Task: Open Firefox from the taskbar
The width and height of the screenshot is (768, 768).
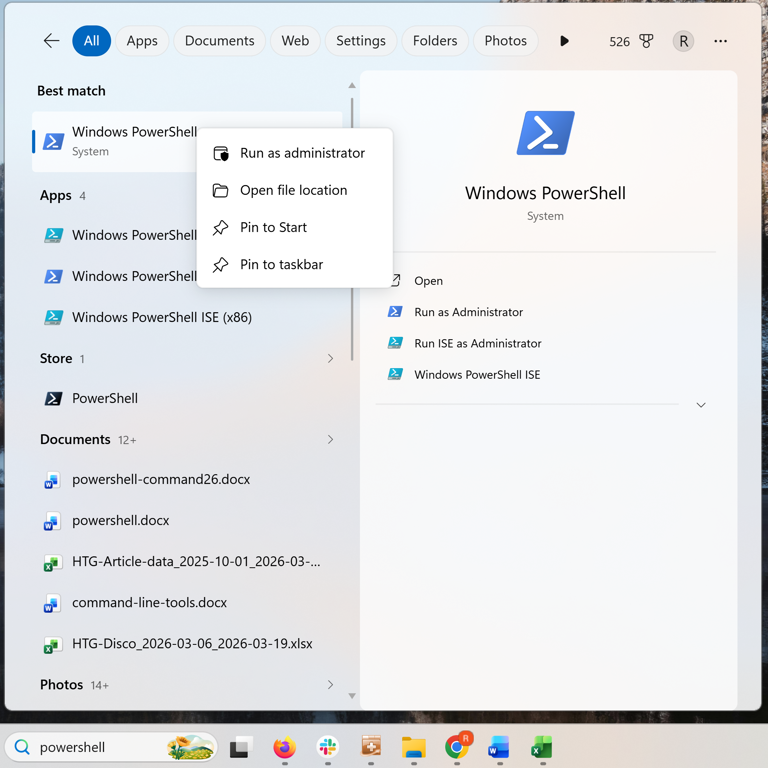Action: pyautogui.click(x=285, y=747)
